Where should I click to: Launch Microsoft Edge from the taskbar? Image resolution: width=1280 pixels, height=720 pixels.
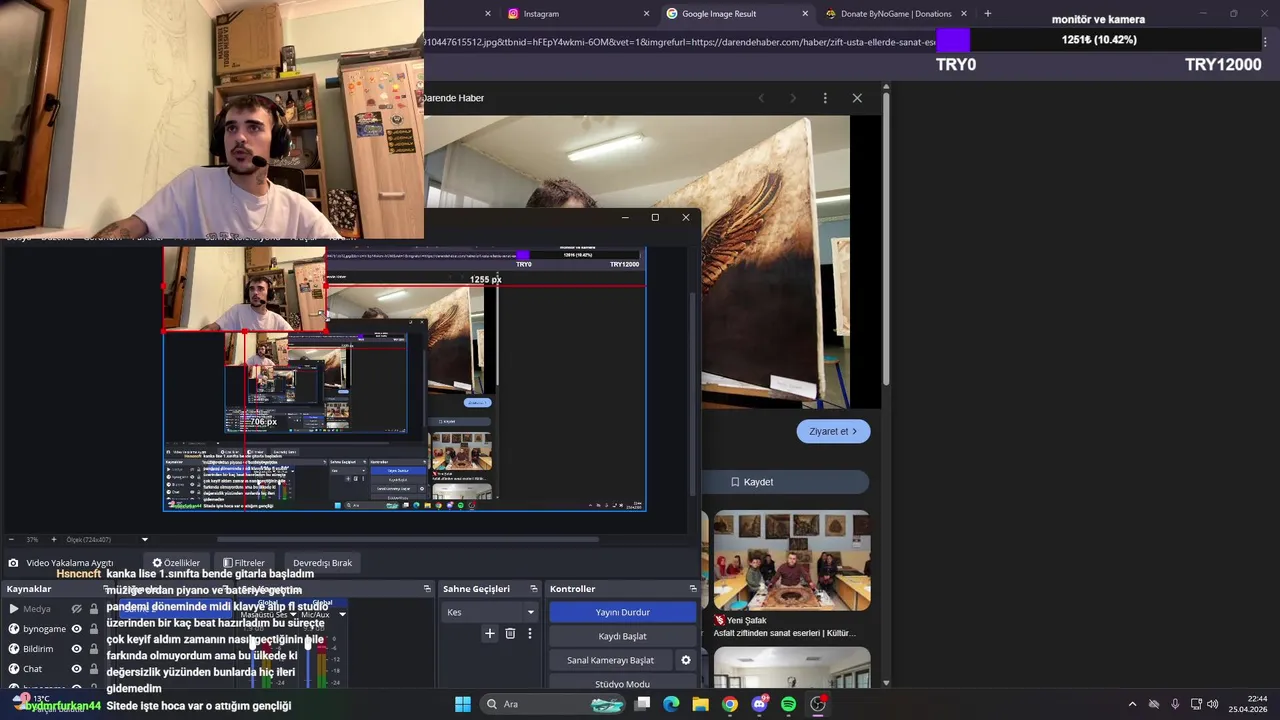pyautogui.click(x=672, y=704)
